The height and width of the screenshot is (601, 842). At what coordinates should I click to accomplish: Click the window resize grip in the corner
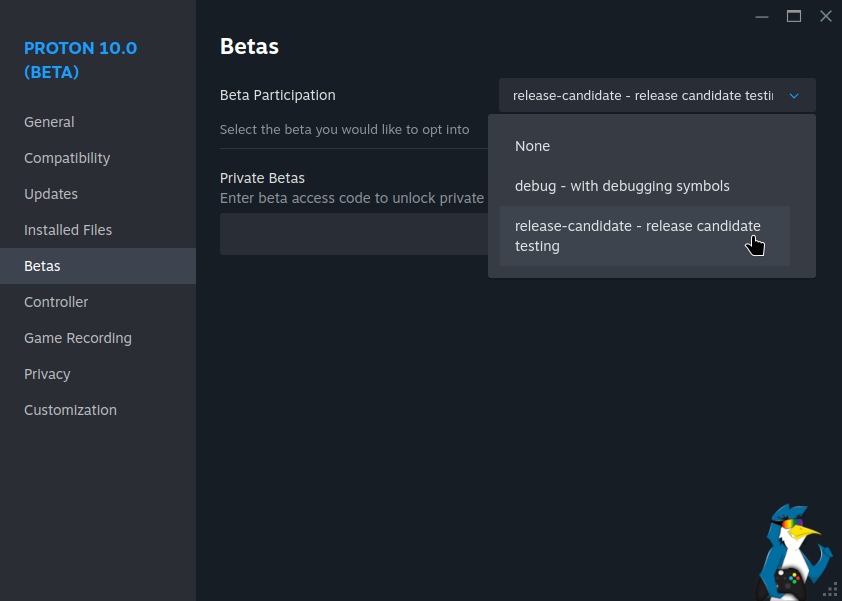point(831,590)
